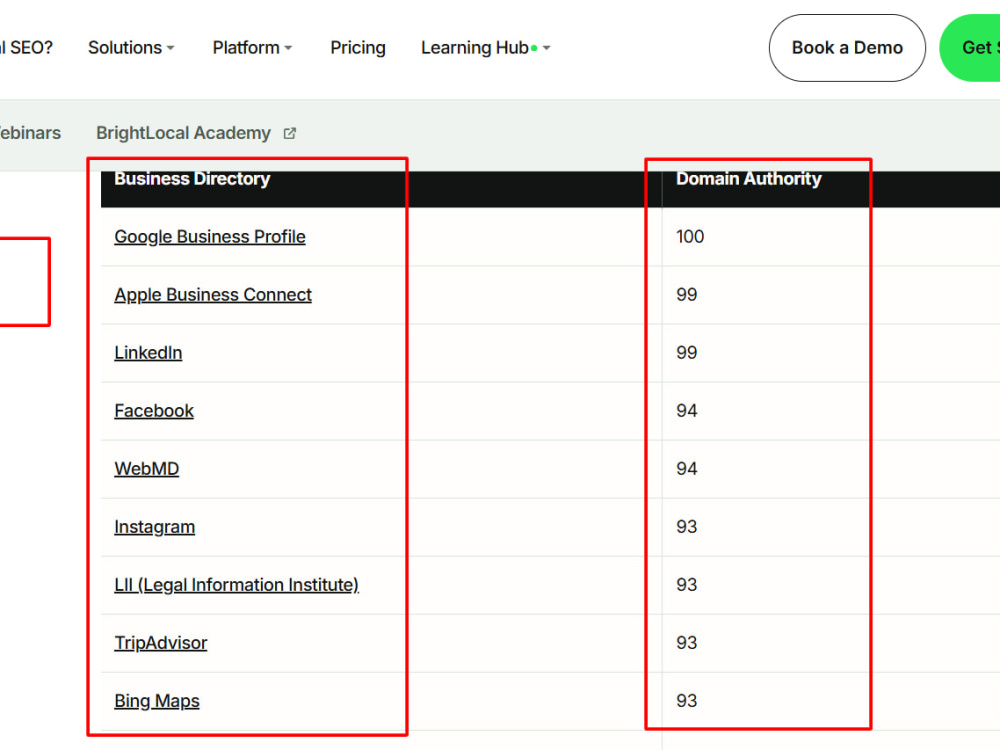Image resolution: width=1000 pixels, height=750 pixels.
Task: Open BrightLocal Academy link
Action: [x=183, y=133]
